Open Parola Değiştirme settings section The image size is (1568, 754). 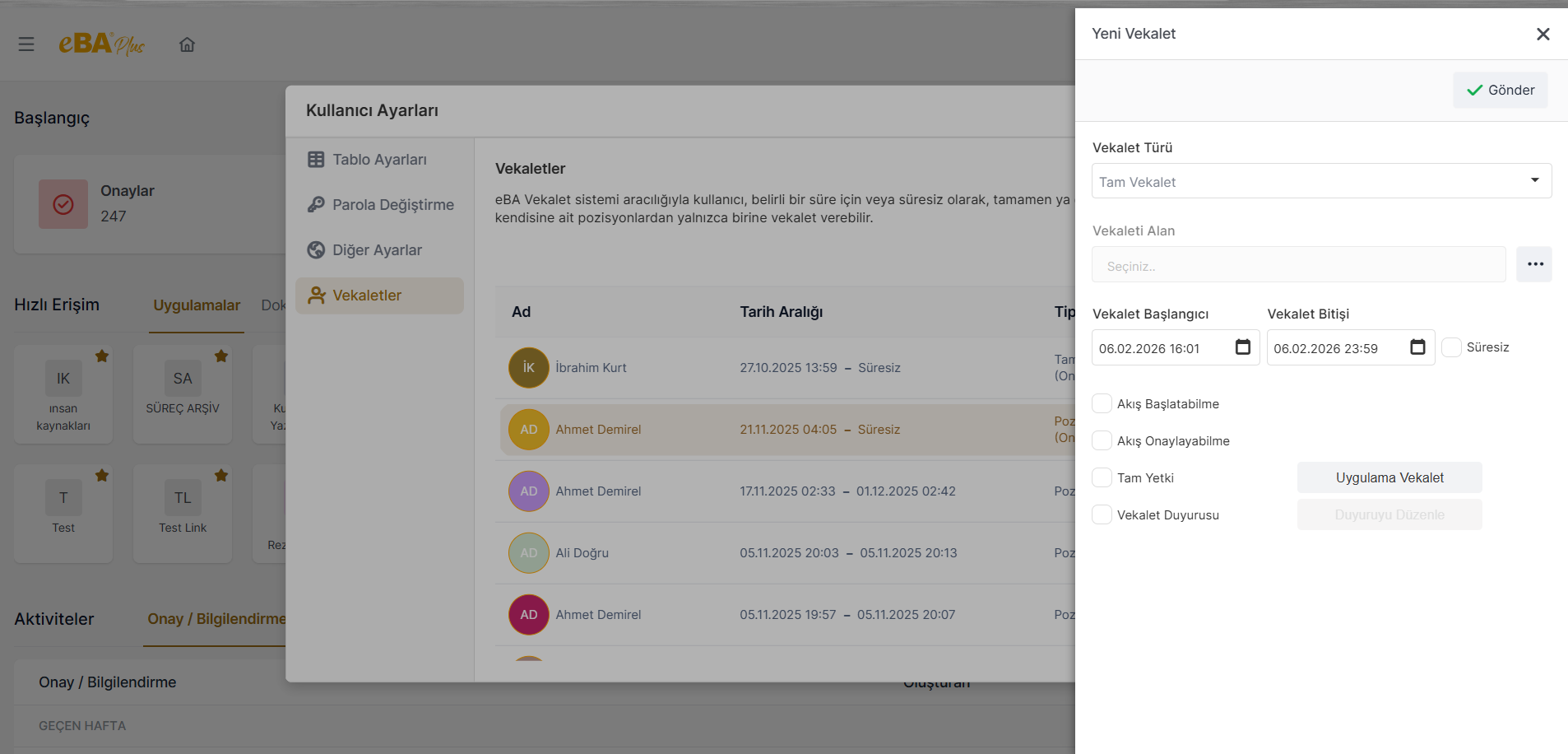(x=379, y=205)
